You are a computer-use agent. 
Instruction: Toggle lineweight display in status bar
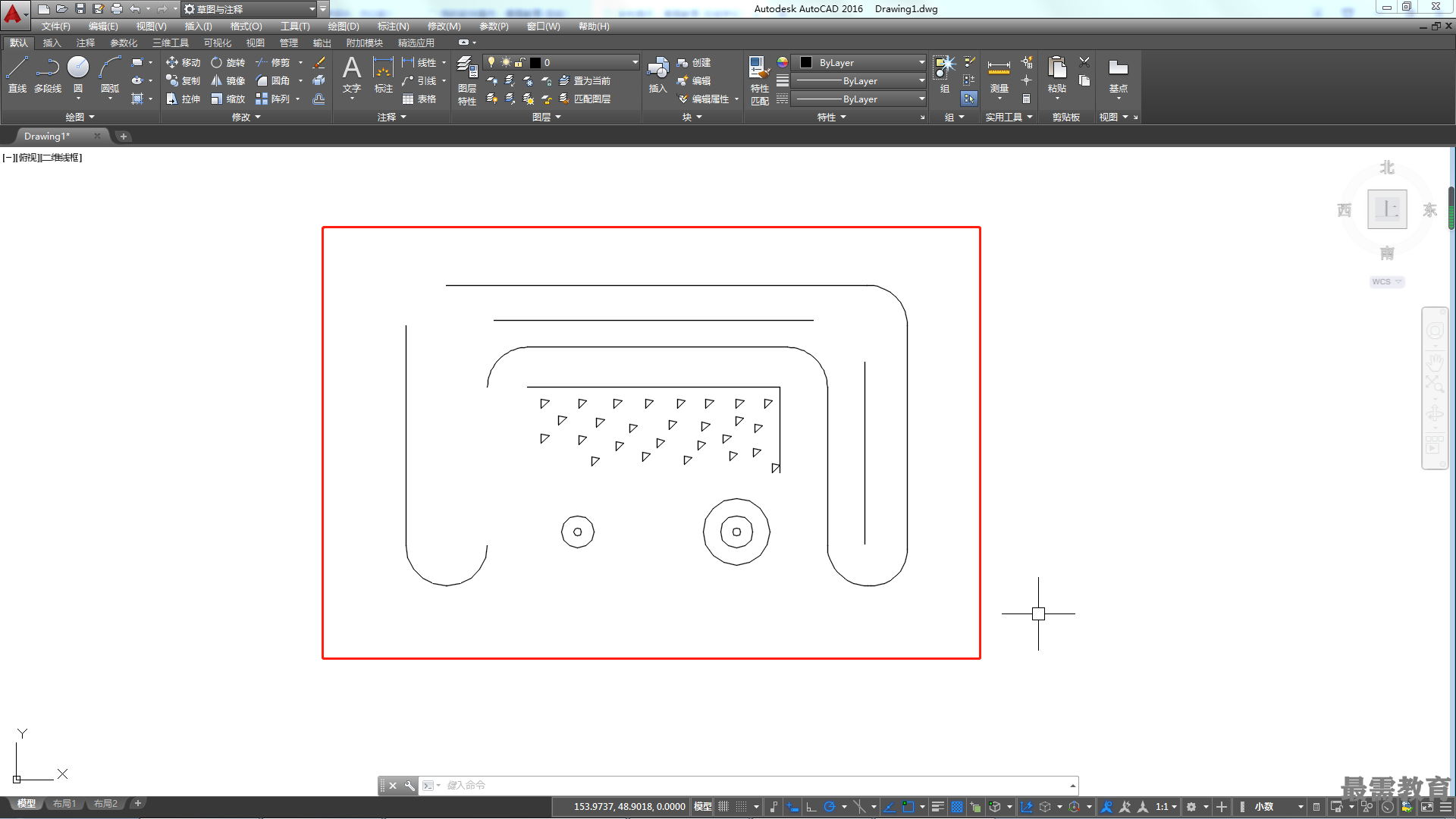click(x=938, y=806)
